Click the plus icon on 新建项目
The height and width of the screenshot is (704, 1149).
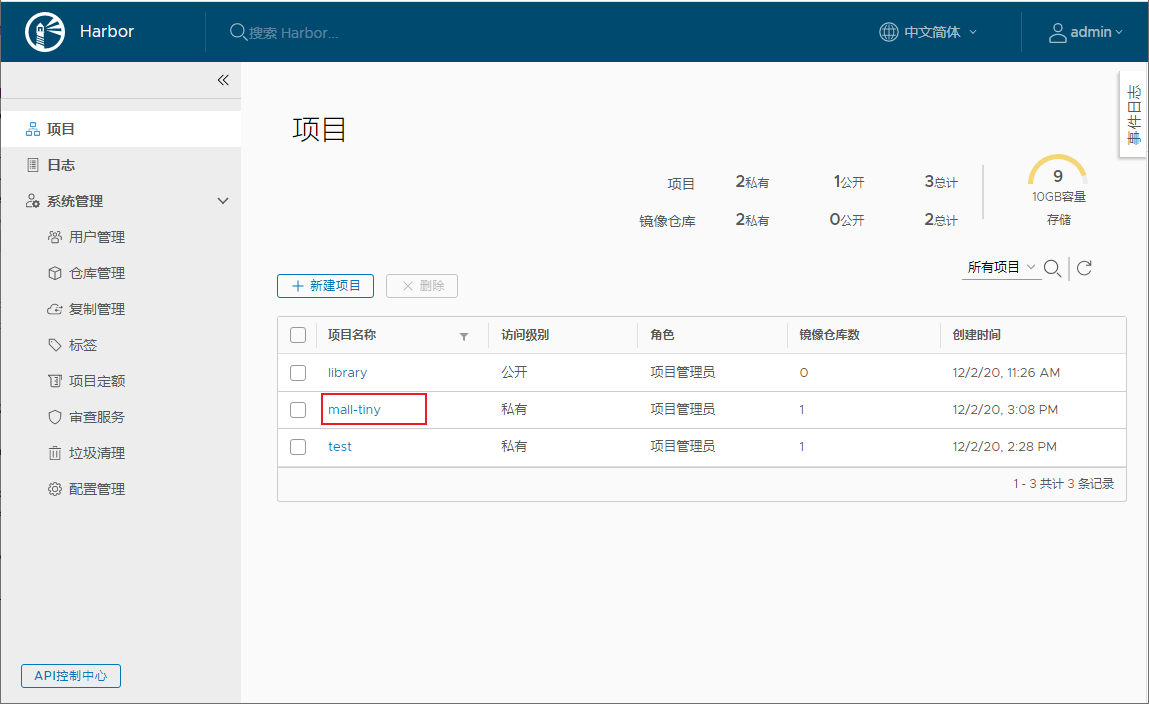[298, 286]
